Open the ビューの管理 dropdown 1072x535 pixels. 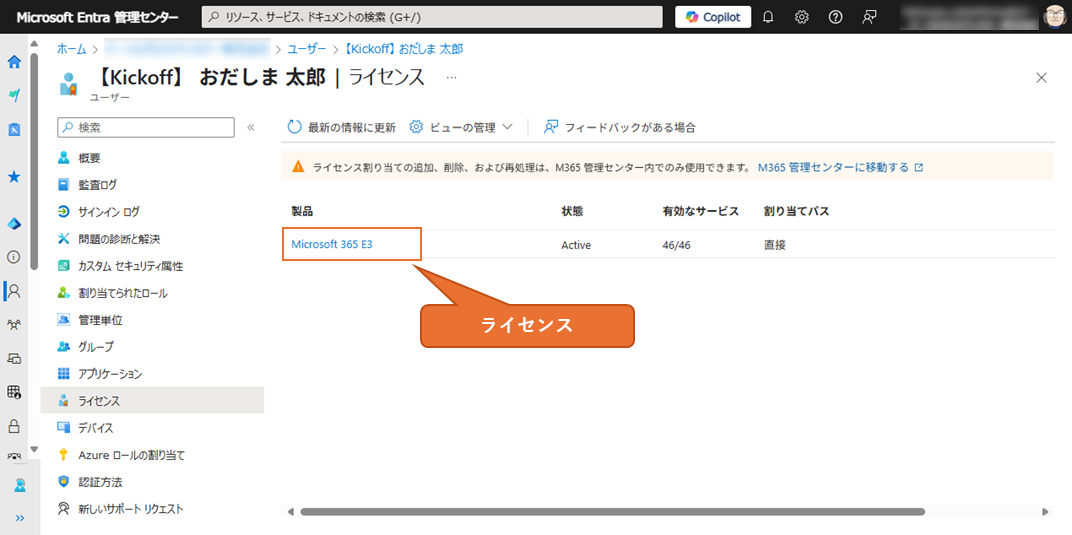click(461, 127)
